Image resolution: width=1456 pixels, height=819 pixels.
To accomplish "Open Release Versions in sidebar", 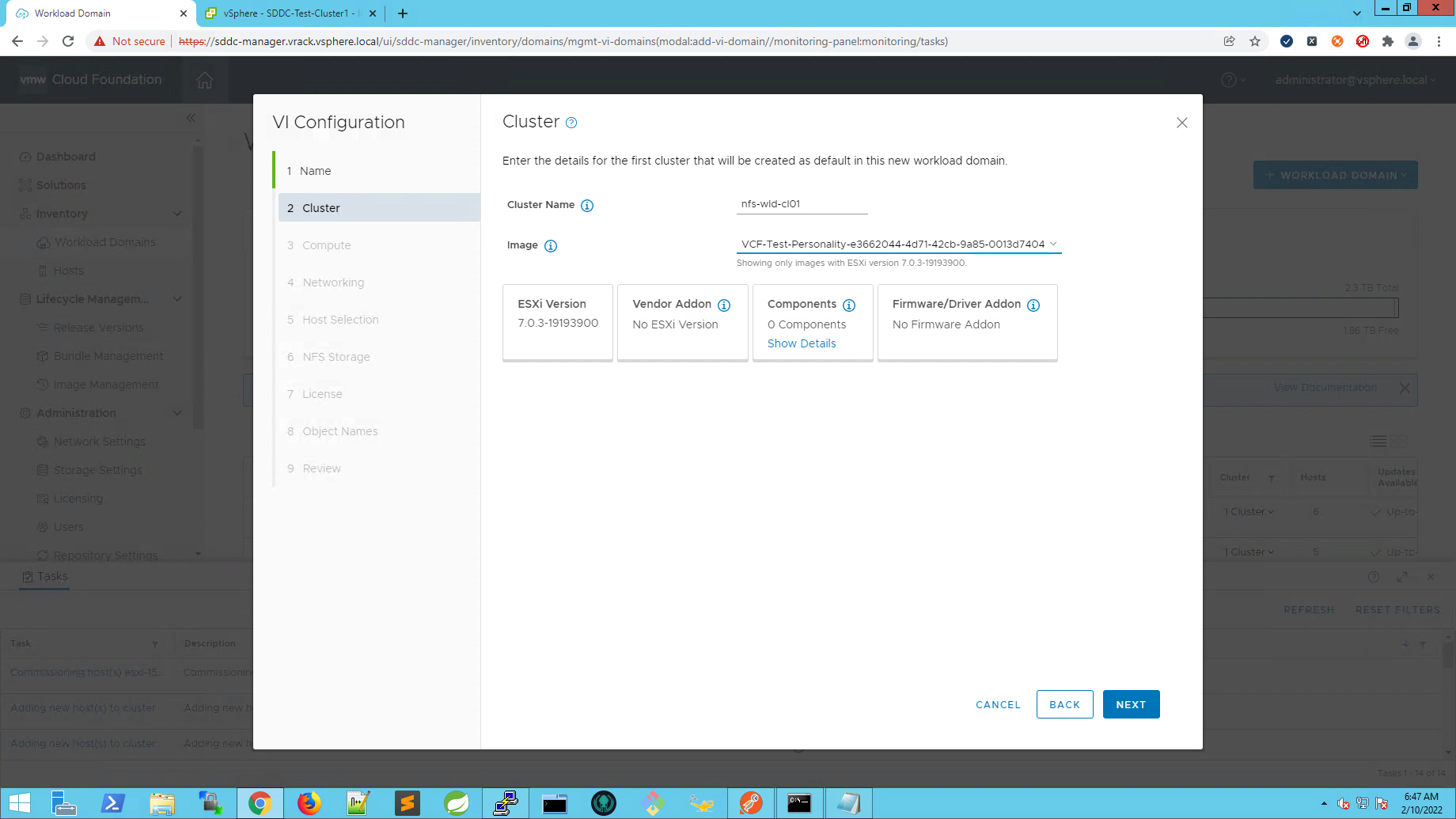I will [x=98, y=328].
